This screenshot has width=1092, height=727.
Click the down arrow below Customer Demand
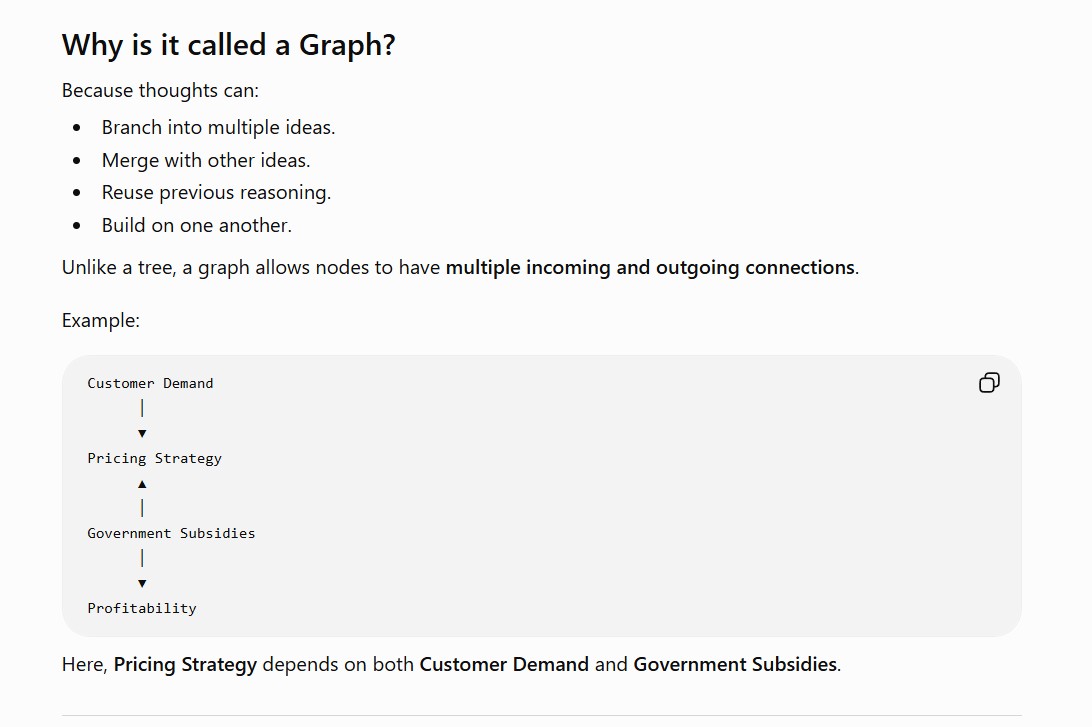point(142,433)
